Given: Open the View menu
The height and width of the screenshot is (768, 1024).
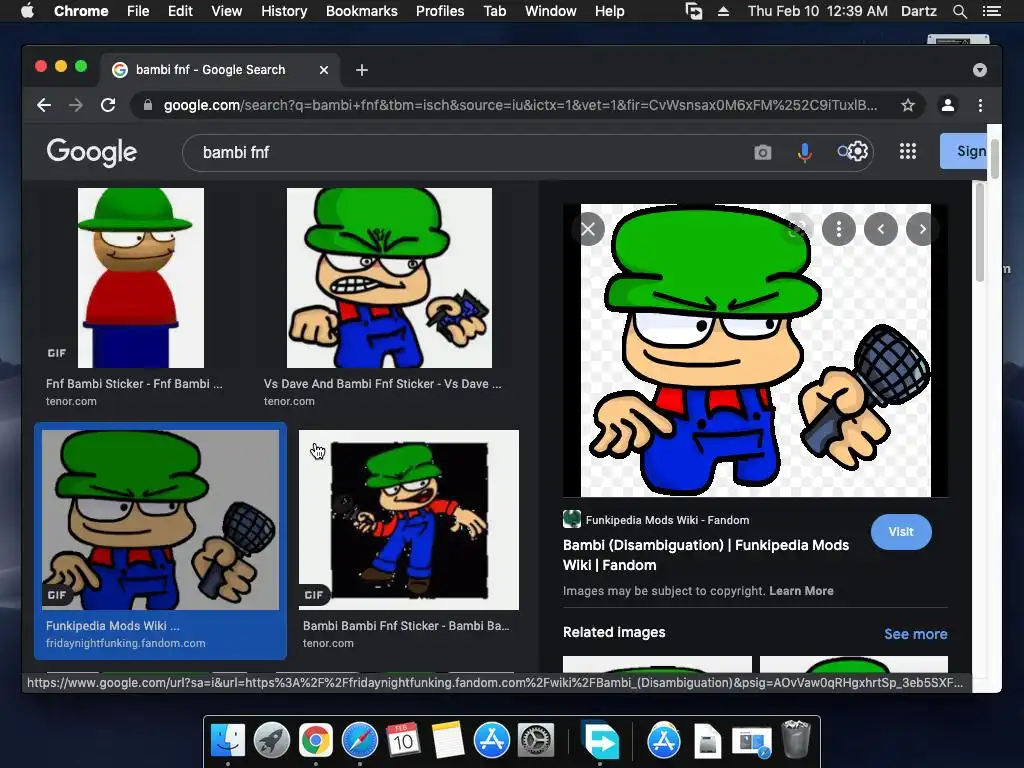Looking at the screenshot, I should pyautogui.click(x=227, y=11).
